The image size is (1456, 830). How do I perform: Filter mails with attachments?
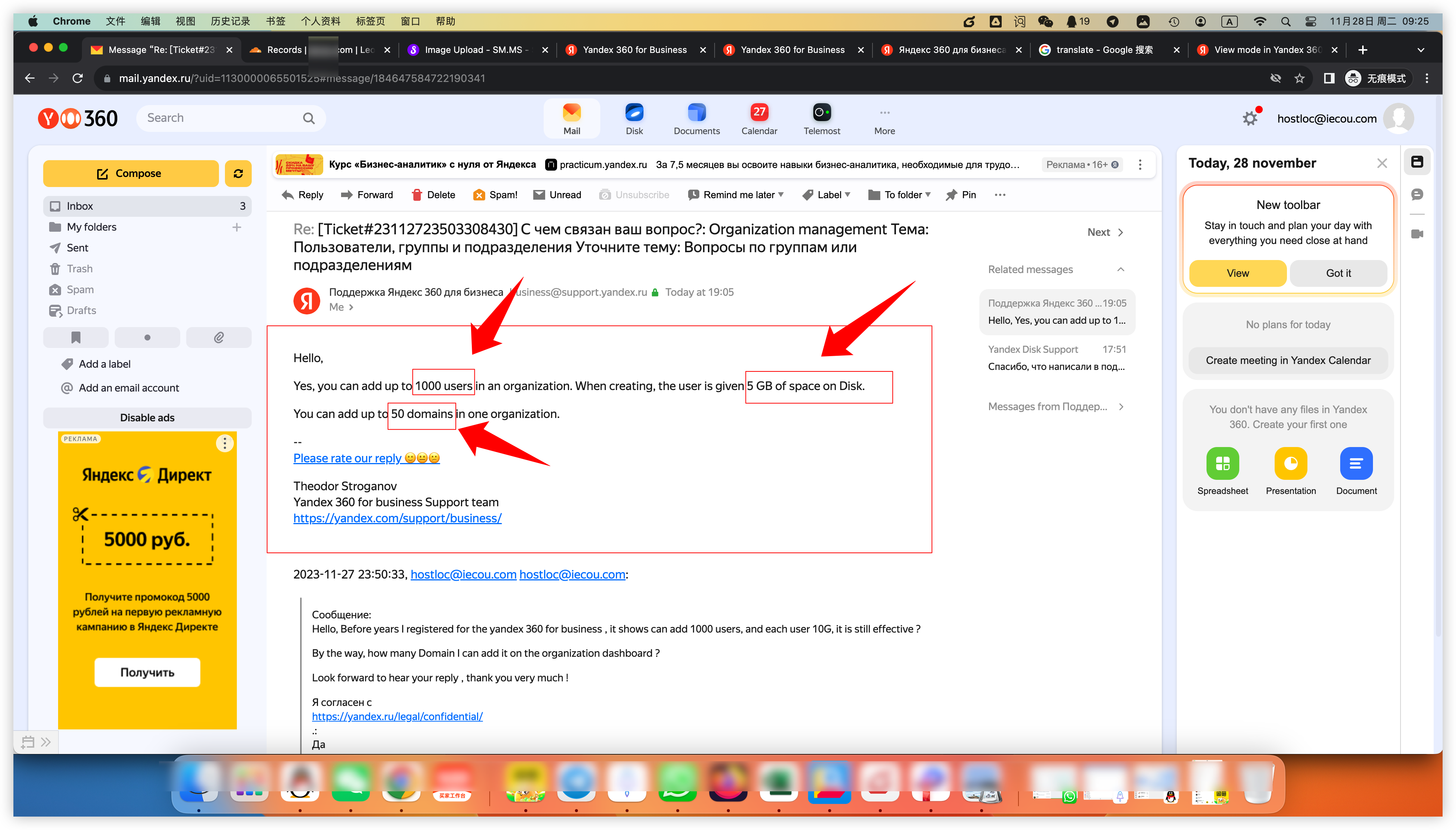coord(219,338)
